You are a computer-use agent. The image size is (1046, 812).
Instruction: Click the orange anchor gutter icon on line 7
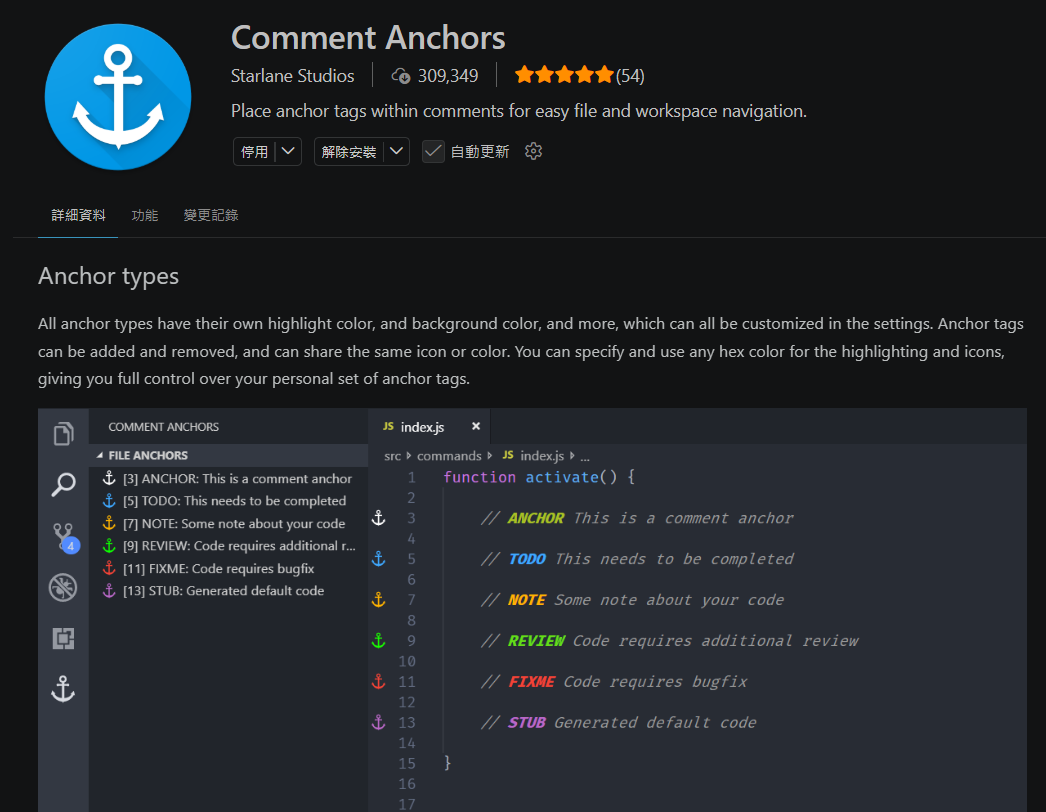378,600
